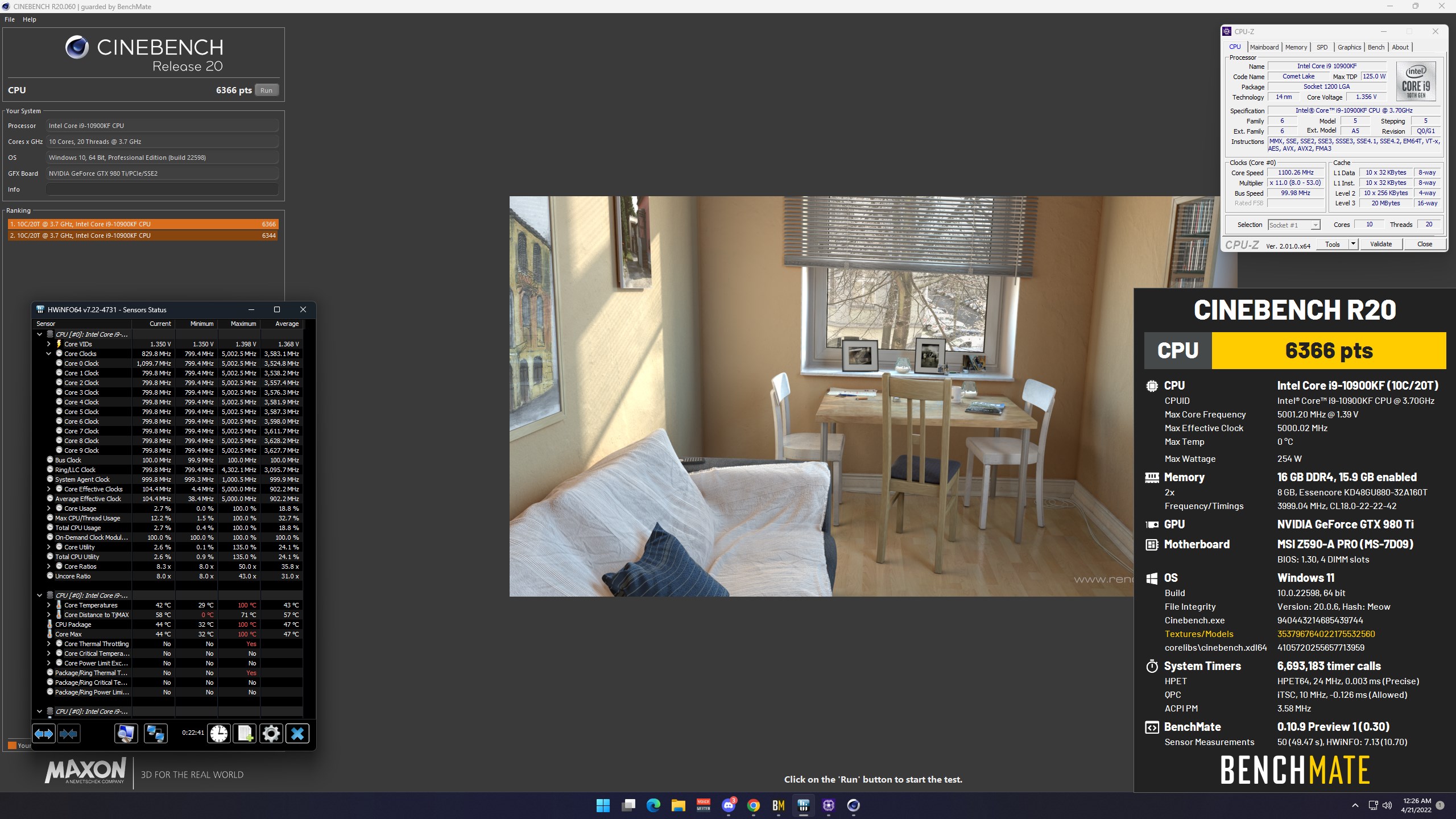The height and width of the screenshot is (819, 1456).
Task: Collapse first CPU [#0] sensor group
Action: coord(39,334)
